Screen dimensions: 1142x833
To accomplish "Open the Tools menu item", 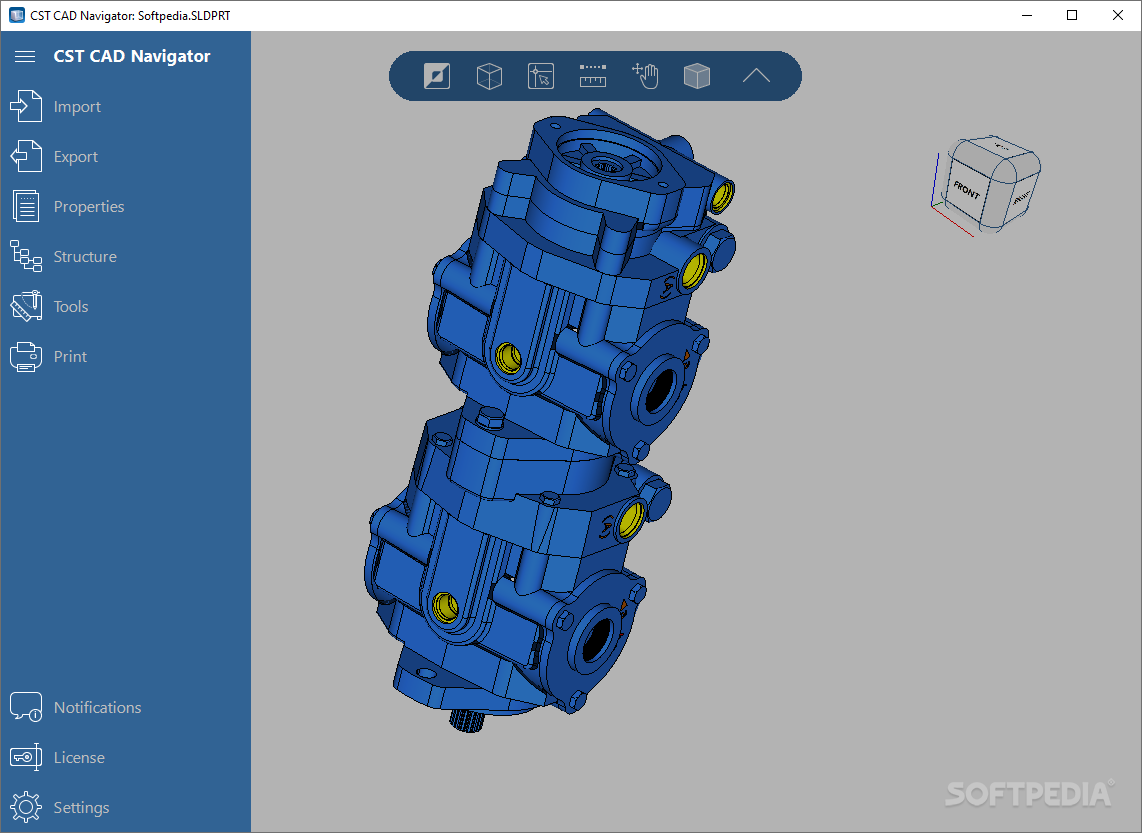I will [71, 307].
